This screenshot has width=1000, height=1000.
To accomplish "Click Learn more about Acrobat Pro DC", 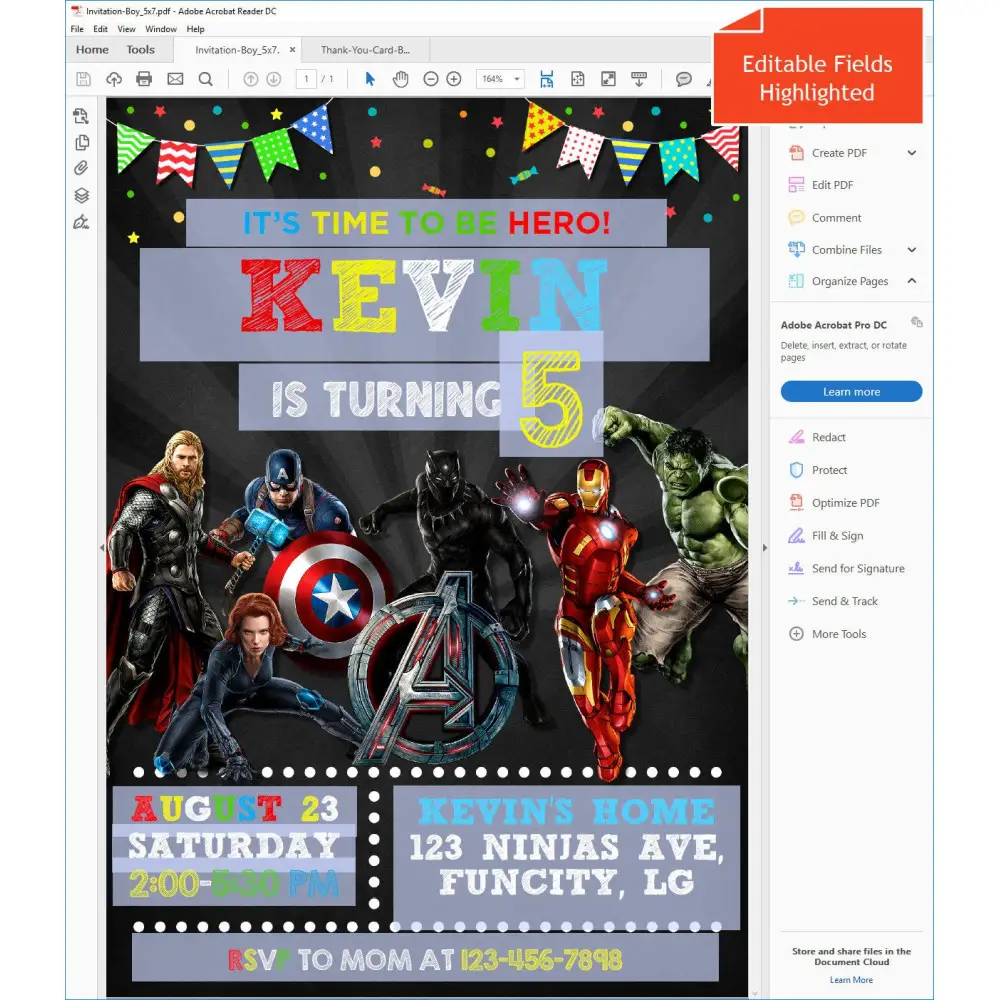I will coord(850,391).
